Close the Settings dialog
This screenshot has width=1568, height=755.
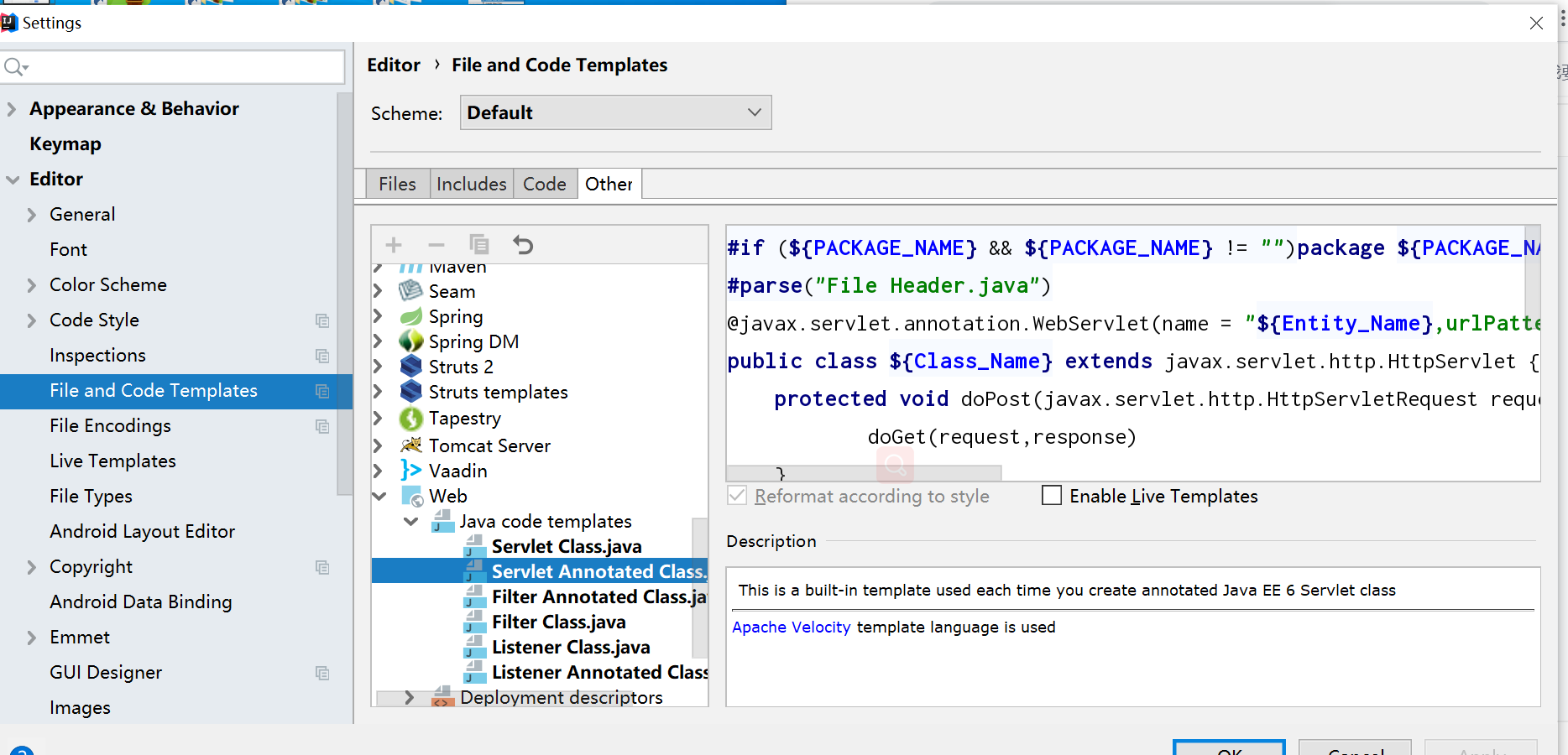[1536, 23]
